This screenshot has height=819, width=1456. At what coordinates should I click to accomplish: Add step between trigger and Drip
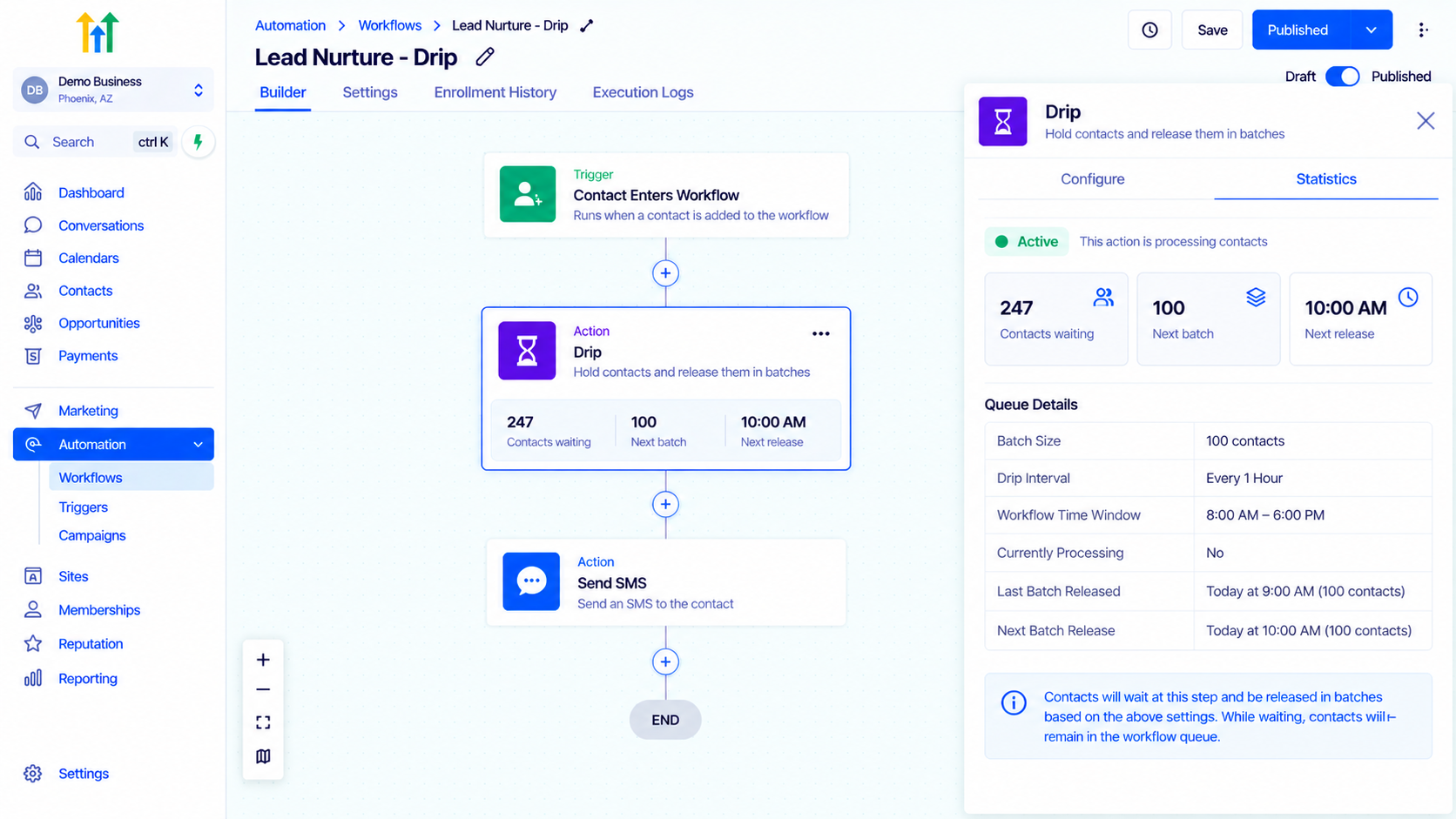click(x=665, y=273)
